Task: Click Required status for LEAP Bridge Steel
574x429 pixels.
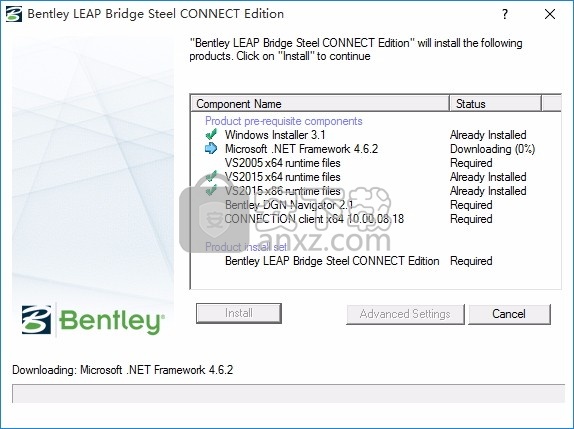Action: (471, 261)
